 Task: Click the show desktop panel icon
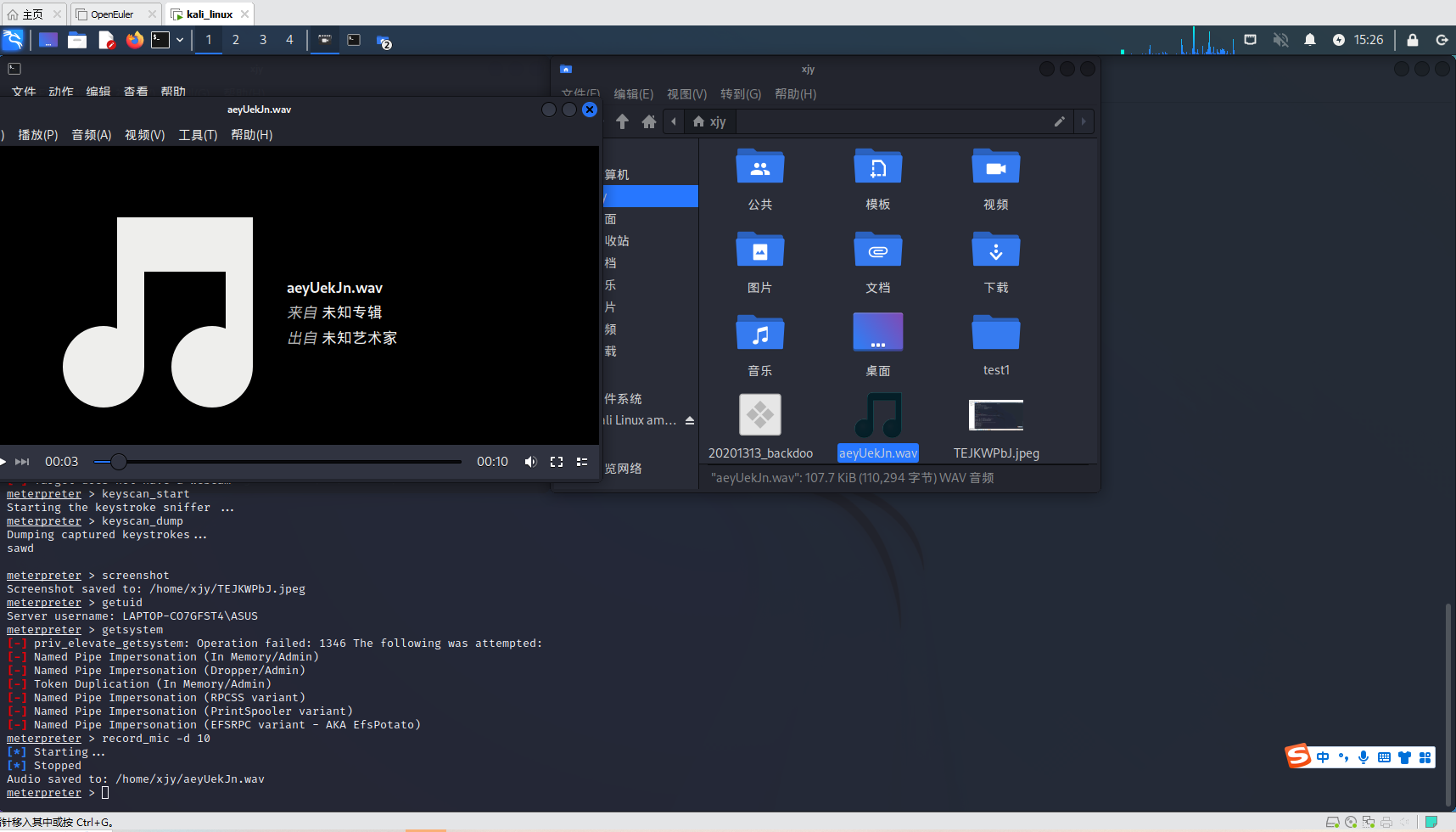[48, 40]
